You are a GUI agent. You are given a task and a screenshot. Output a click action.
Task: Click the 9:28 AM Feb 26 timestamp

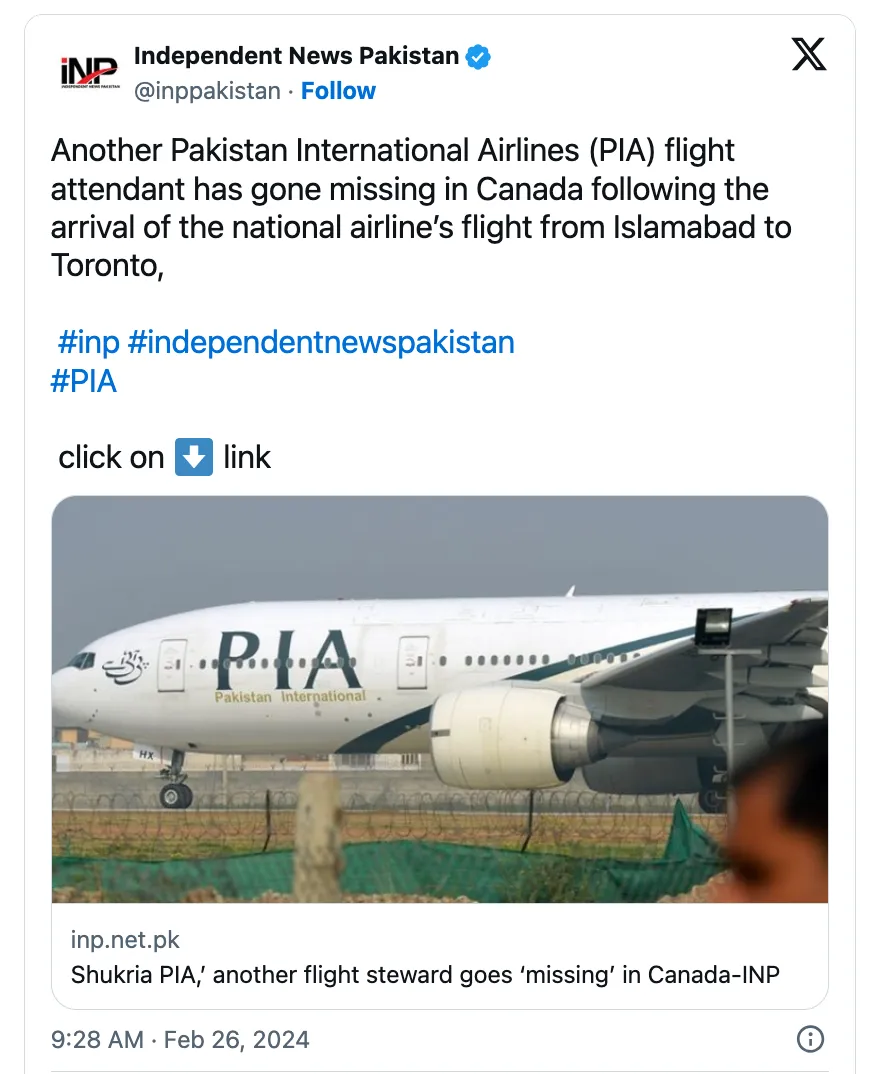click(180, 1039)
